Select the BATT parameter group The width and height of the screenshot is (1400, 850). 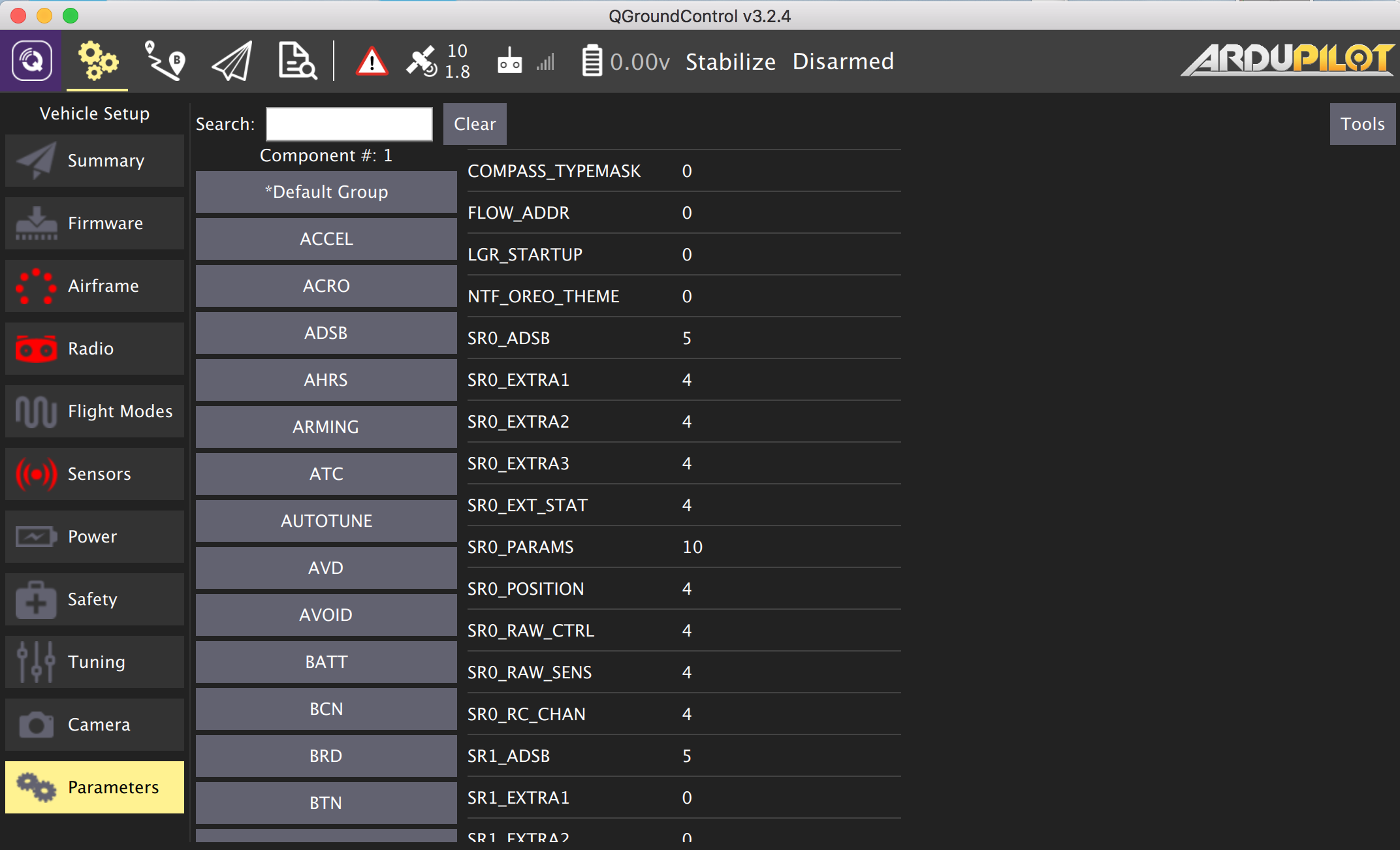(326, 662)
